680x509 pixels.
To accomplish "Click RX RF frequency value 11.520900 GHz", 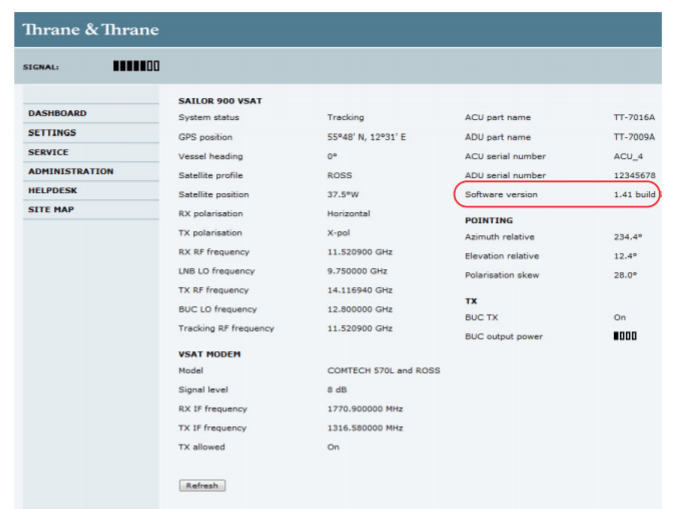I will click(360, 252).
